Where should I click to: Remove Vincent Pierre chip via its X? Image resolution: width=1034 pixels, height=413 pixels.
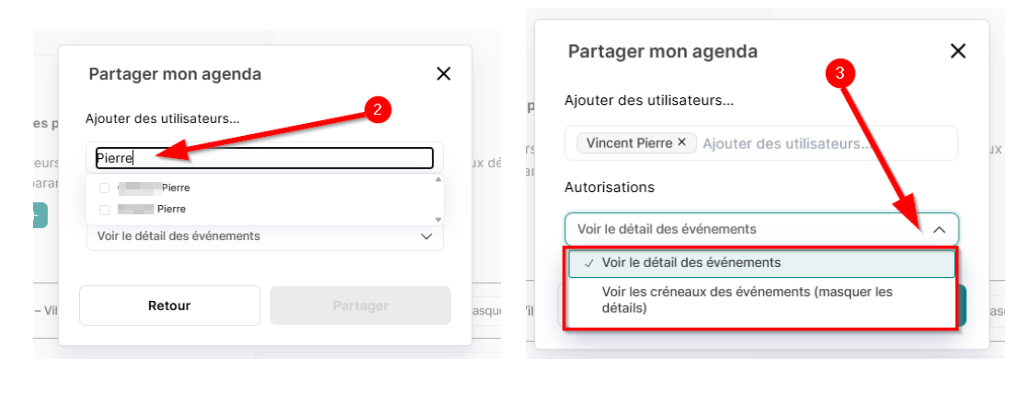pyautogui.click(x=682, y=143)
